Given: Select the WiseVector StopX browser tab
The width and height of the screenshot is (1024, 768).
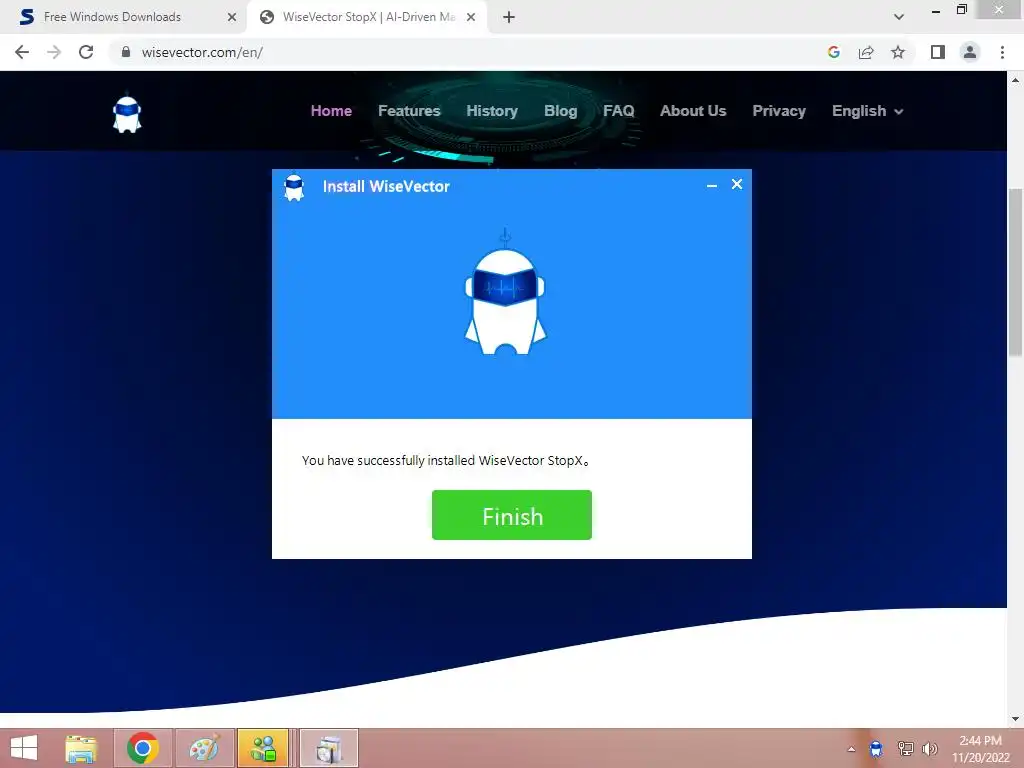Looking at the screenshot, I should [366, 17].
